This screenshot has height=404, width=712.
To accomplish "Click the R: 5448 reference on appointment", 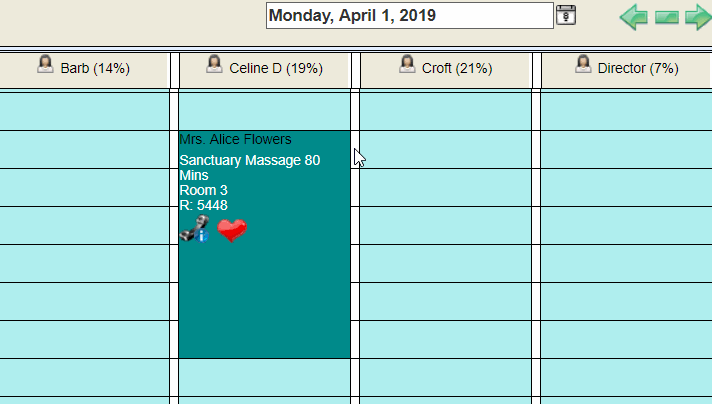I will click(203, 205).
